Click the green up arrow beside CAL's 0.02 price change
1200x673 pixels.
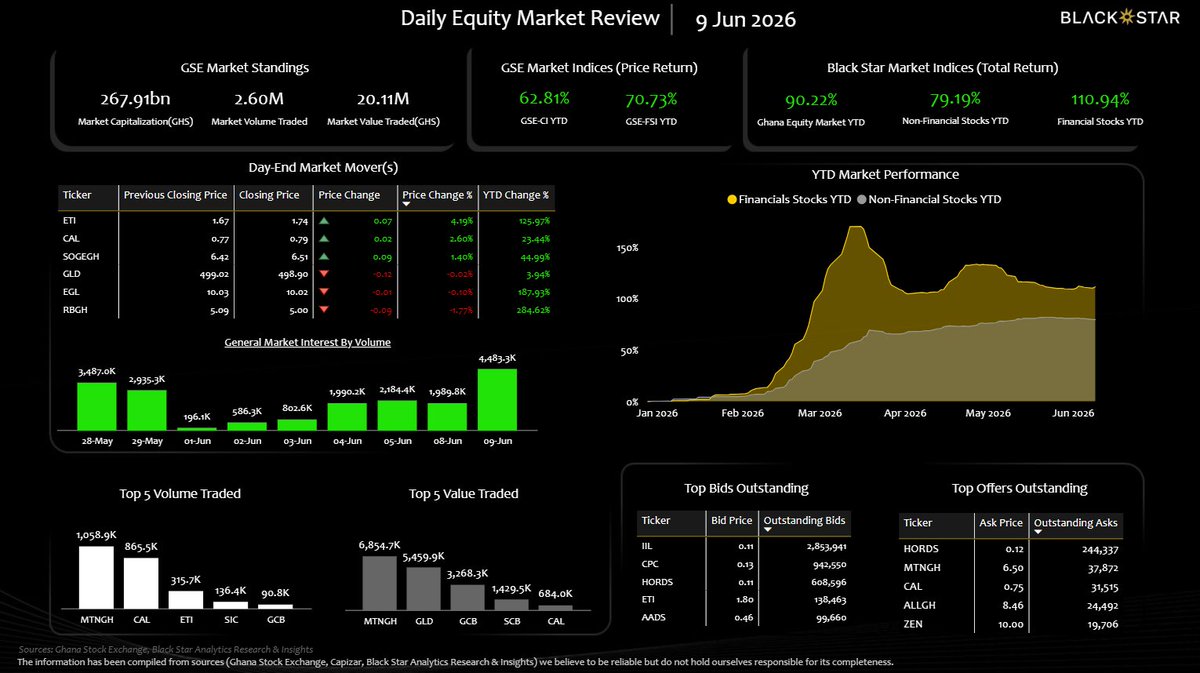coord(324,238)
